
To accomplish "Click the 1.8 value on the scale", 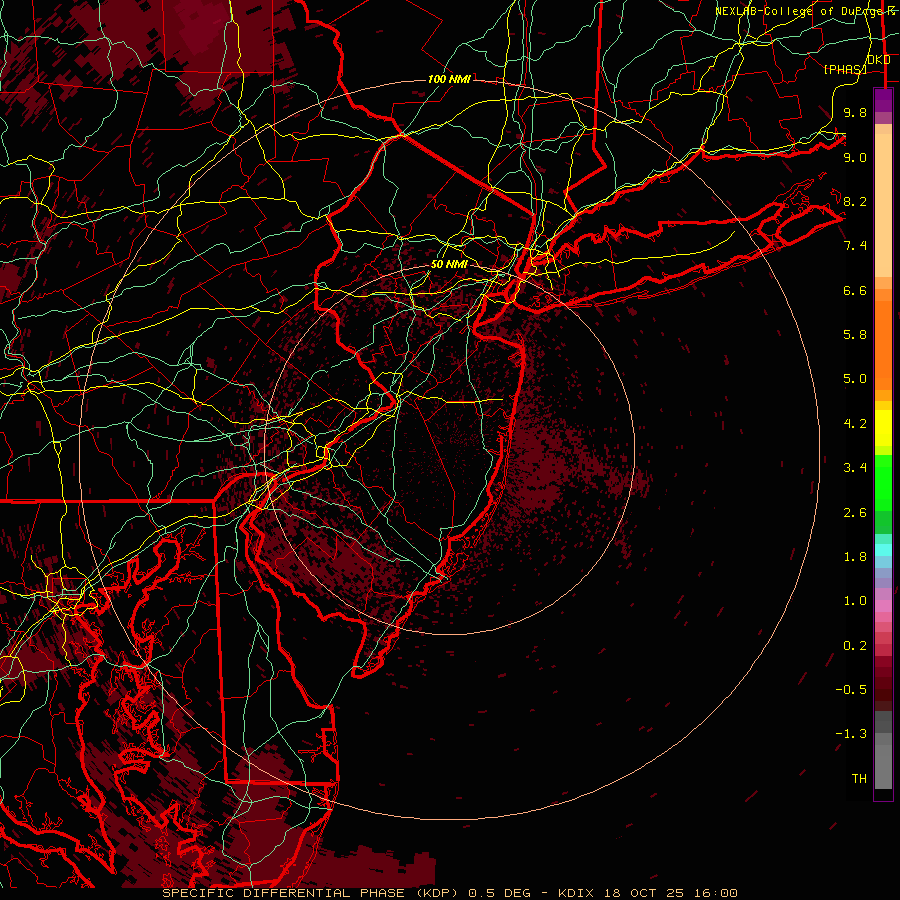I will pyautogui.click(x=855, y=557).
